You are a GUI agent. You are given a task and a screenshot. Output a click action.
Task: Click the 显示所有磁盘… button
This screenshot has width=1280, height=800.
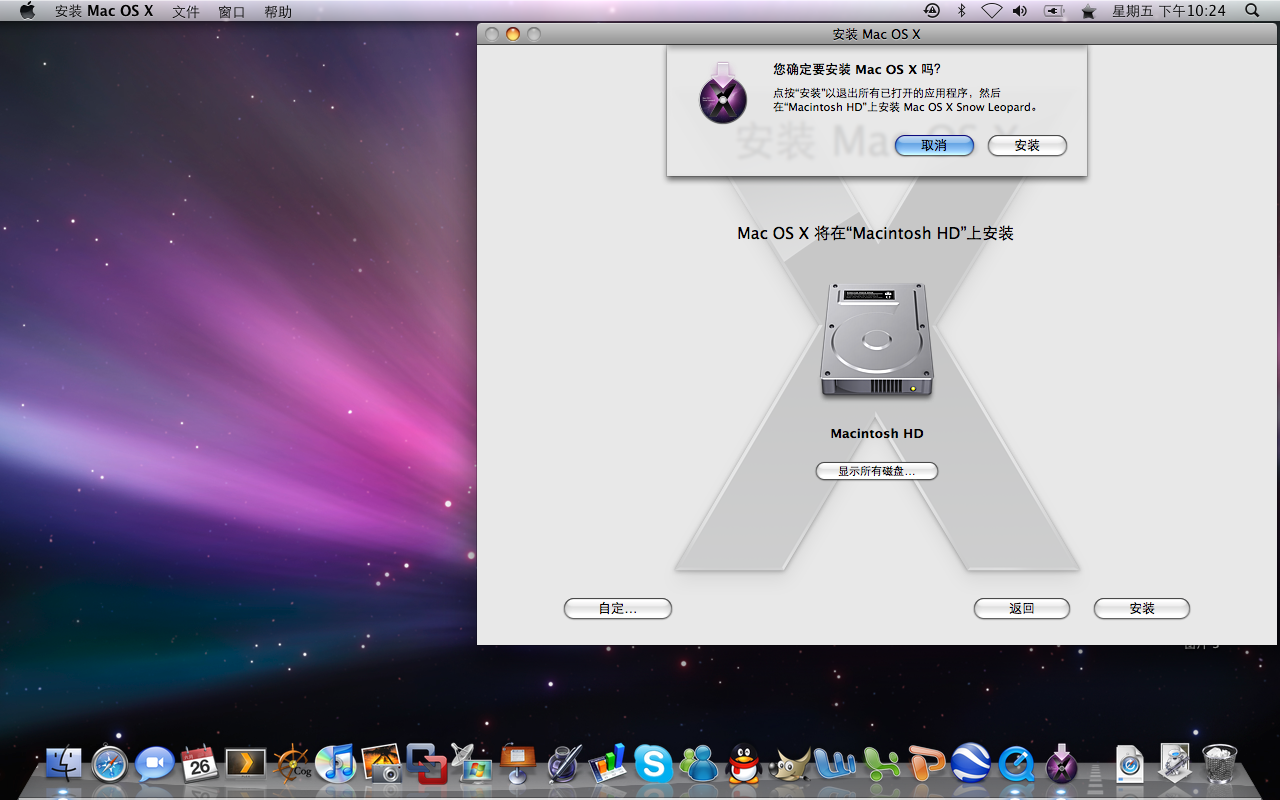(877, 471)
